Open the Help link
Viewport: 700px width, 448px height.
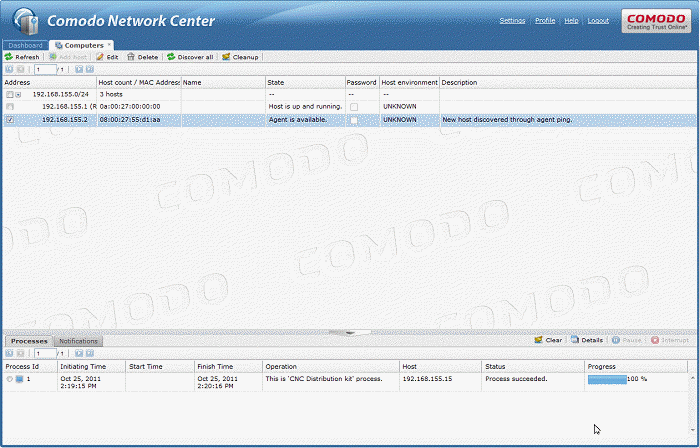point(571,21)
